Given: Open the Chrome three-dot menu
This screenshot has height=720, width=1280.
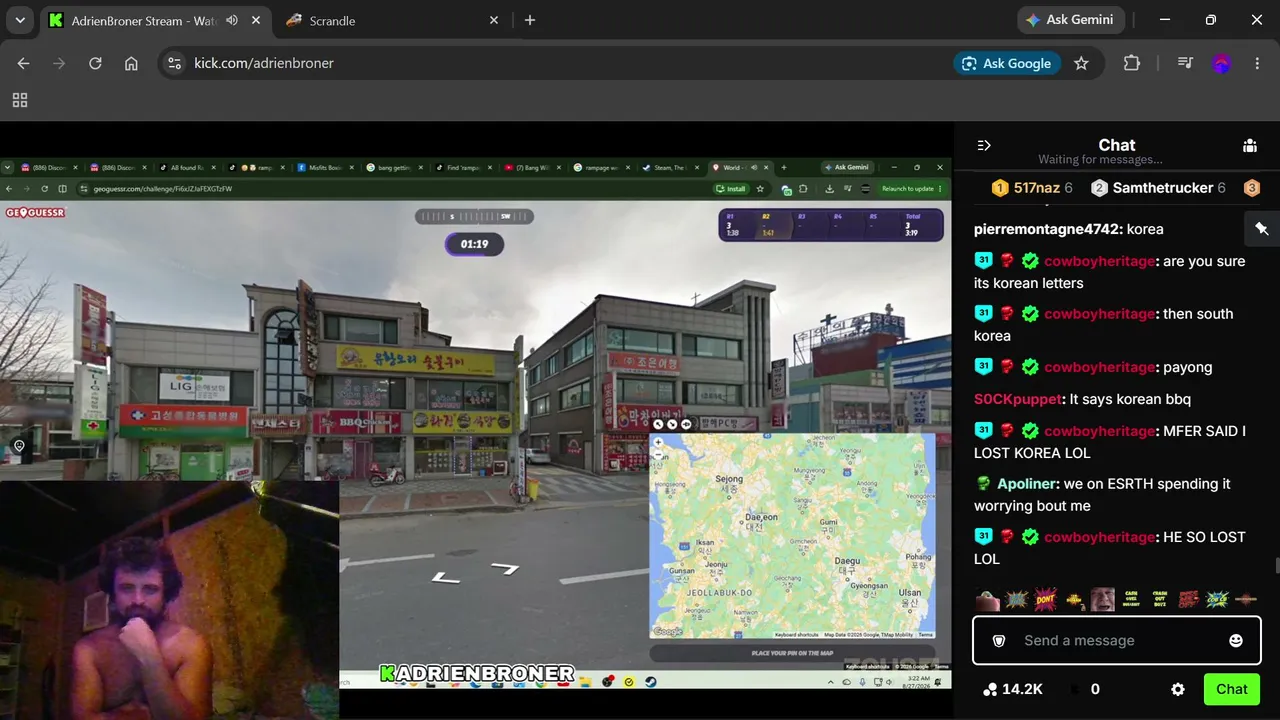Looking at the screenshot, I should point(1257,63).
